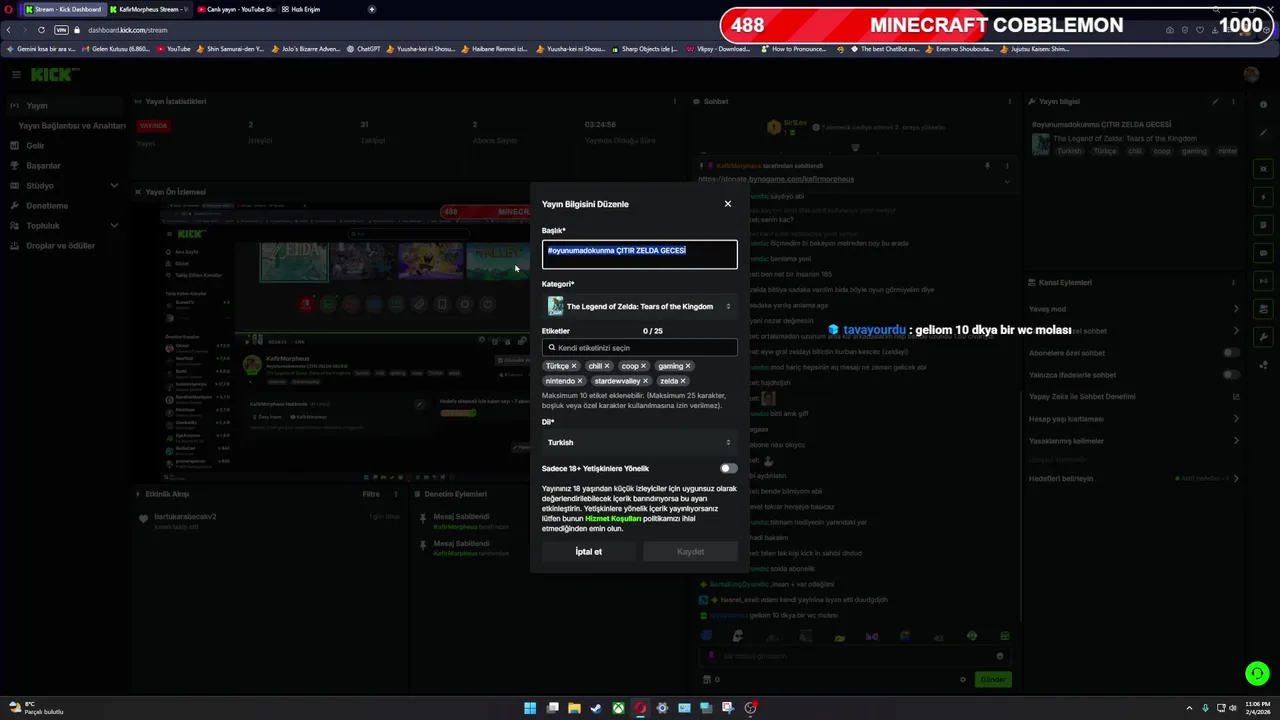Screen dimensions: 1280x720
Task: Close the Yayın Bilgisini Düzenle dialog
Action: pos(728,204)
